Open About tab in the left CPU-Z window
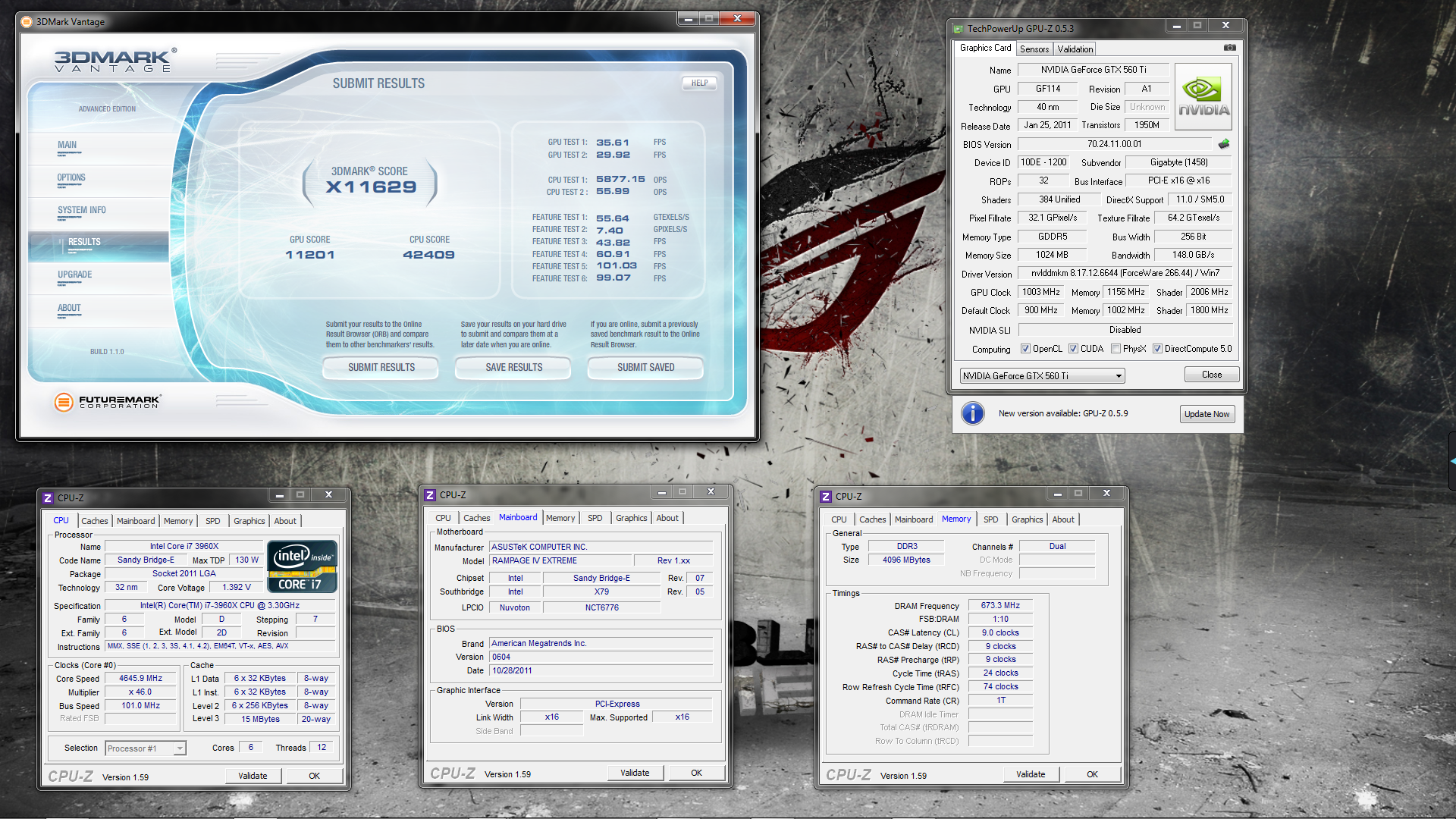 pos(285,521)
